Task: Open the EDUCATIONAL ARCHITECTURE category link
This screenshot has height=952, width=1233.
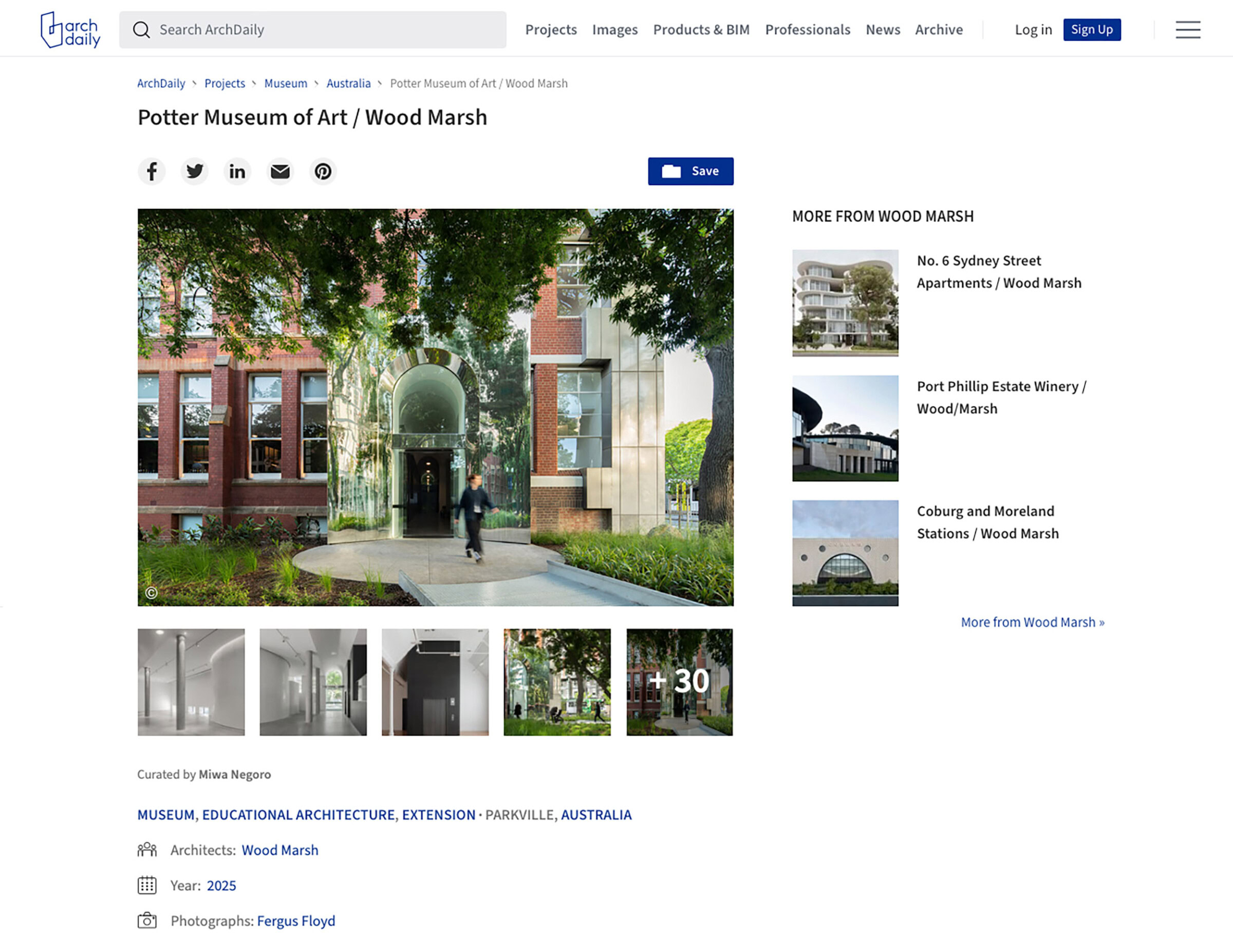Action: click(298, 815)
